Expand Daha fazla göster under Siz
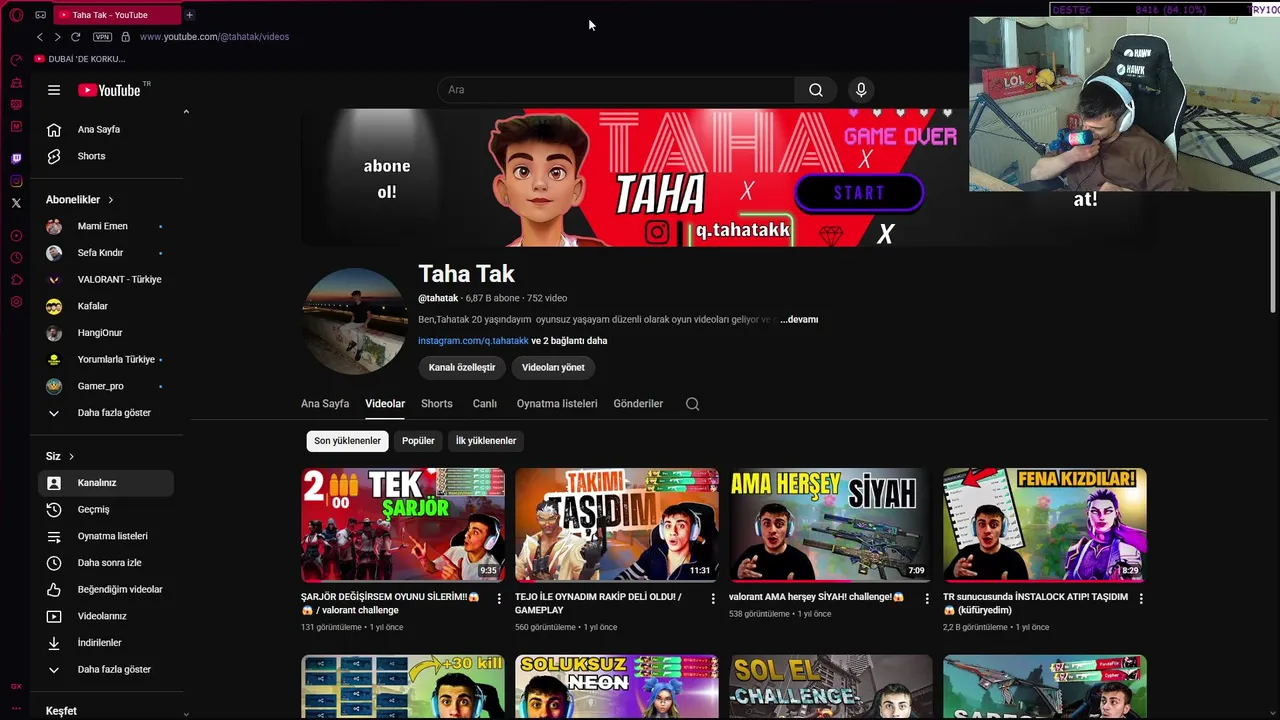The height and width of the screenshot is (720, 1280). (106, 670)
